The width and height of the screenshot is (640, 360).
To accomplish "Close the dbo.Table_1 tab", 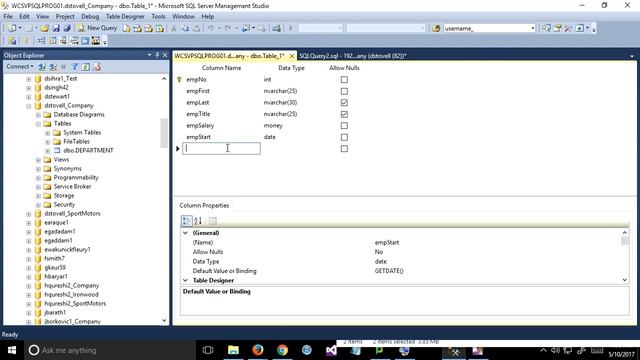I will pos(292,56).
